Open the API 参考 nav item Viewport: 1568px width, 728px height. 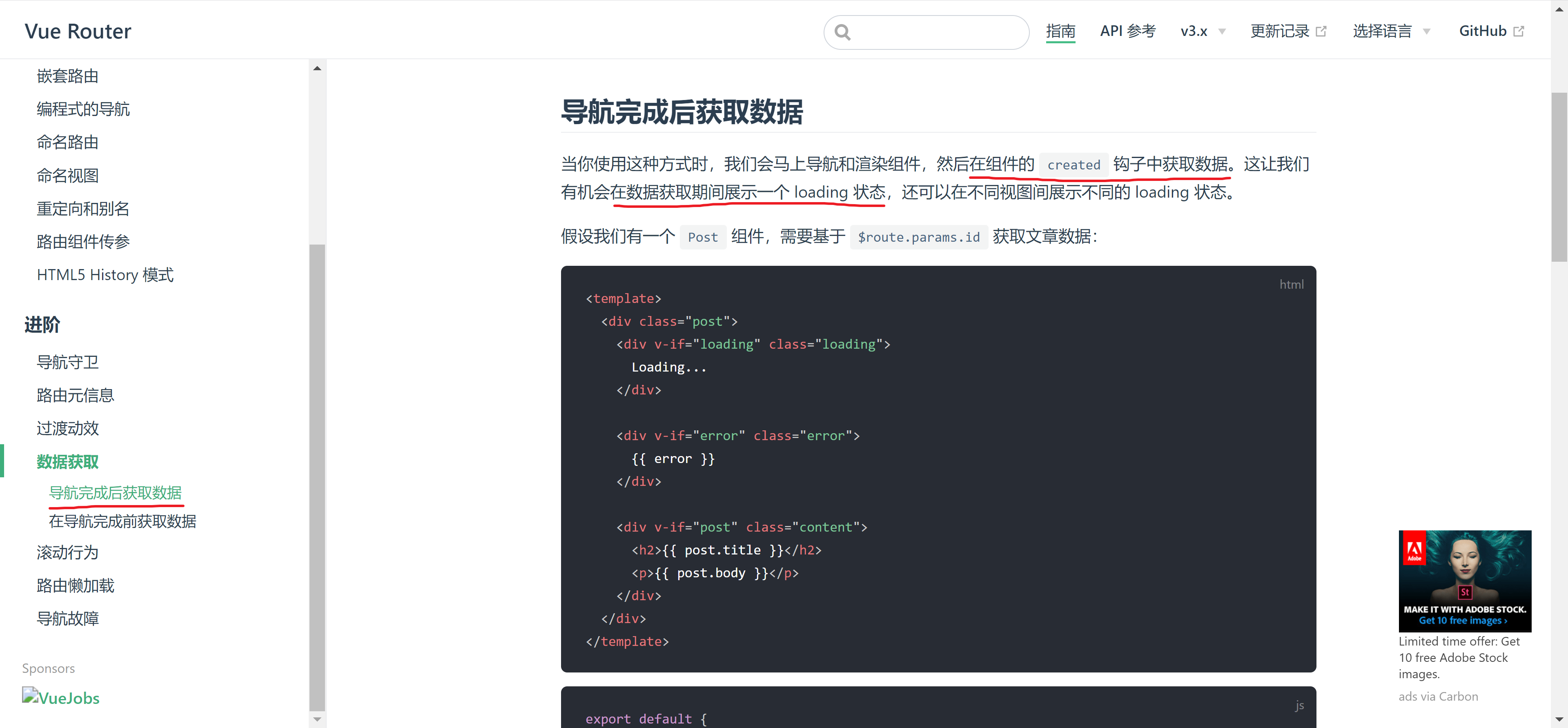[x=1127, y=31]
